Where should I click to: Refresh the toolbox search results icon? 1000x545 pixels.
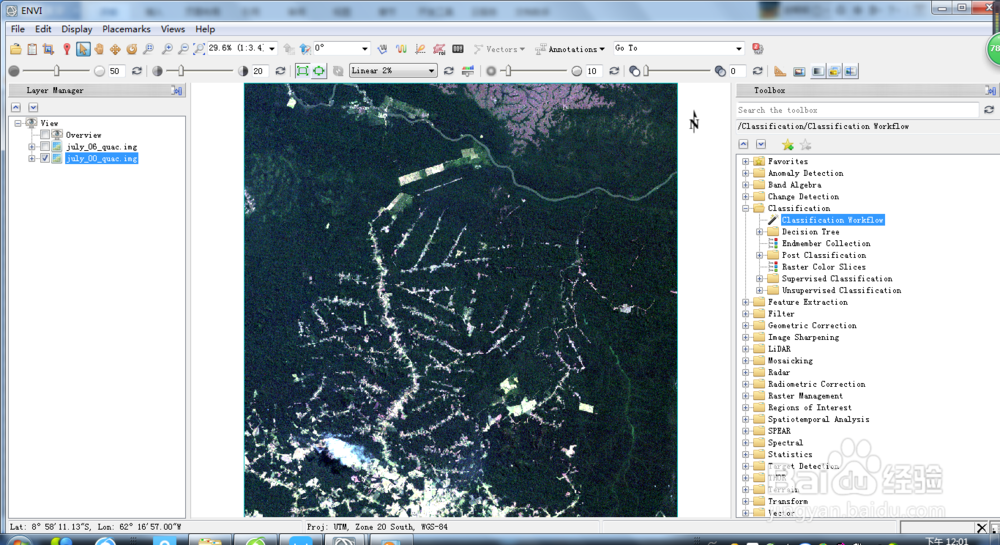pos(989,110)
